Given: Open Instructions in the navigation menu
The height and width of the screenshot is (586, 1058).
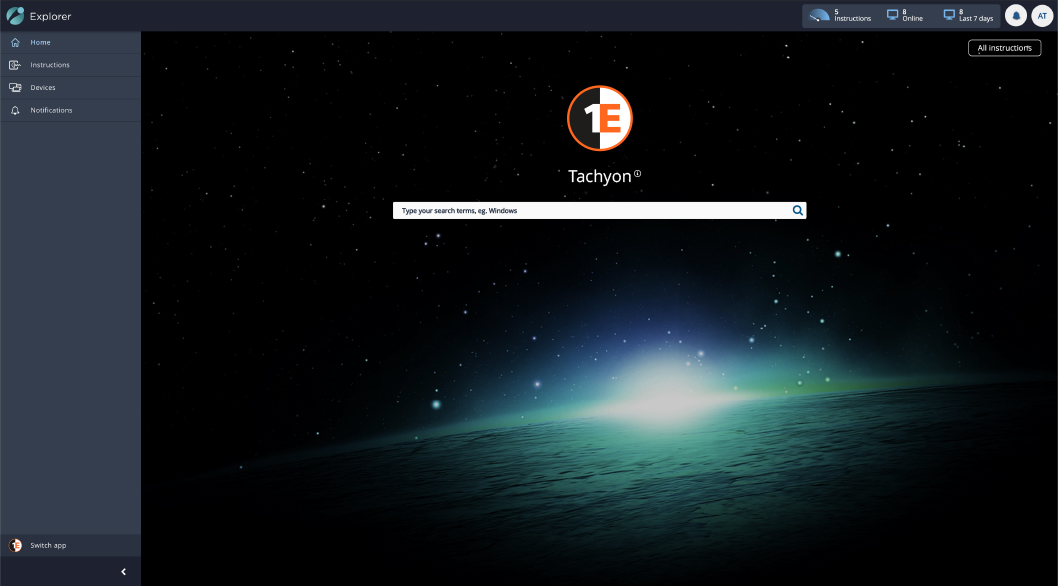Looking at the screenshot, I should [70, 65].
